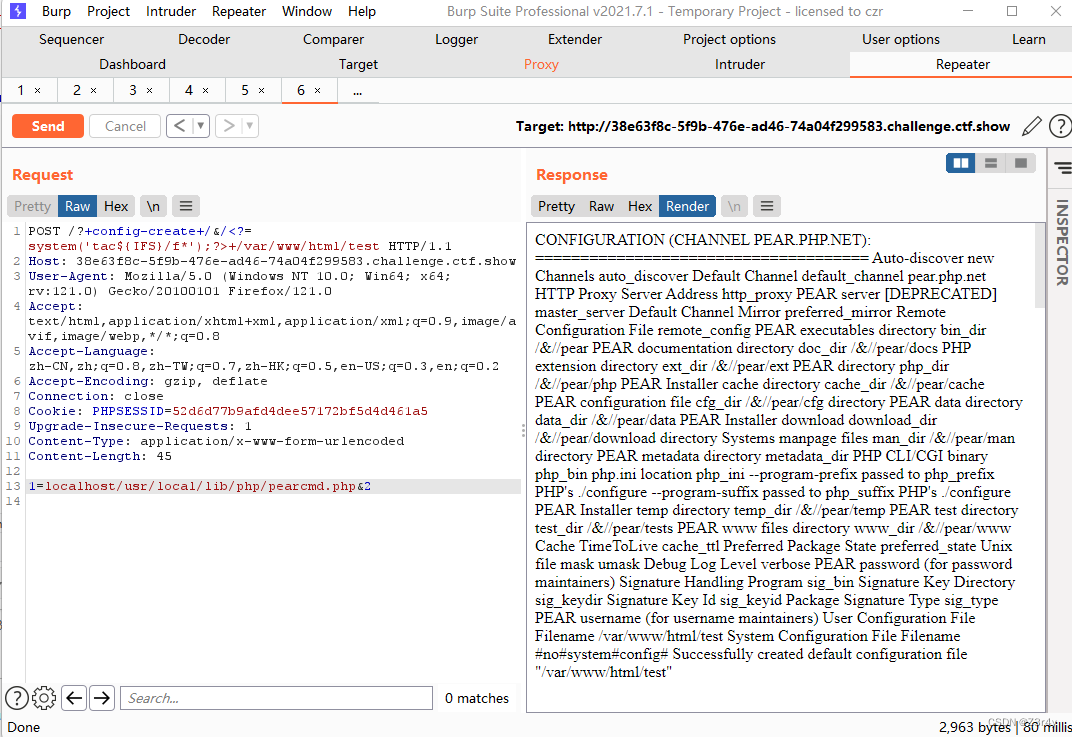The height and width of the screenshot is (737, 1072).
Task: Open the Project menu
Action: pyautogui.click(x=108, y=12)
